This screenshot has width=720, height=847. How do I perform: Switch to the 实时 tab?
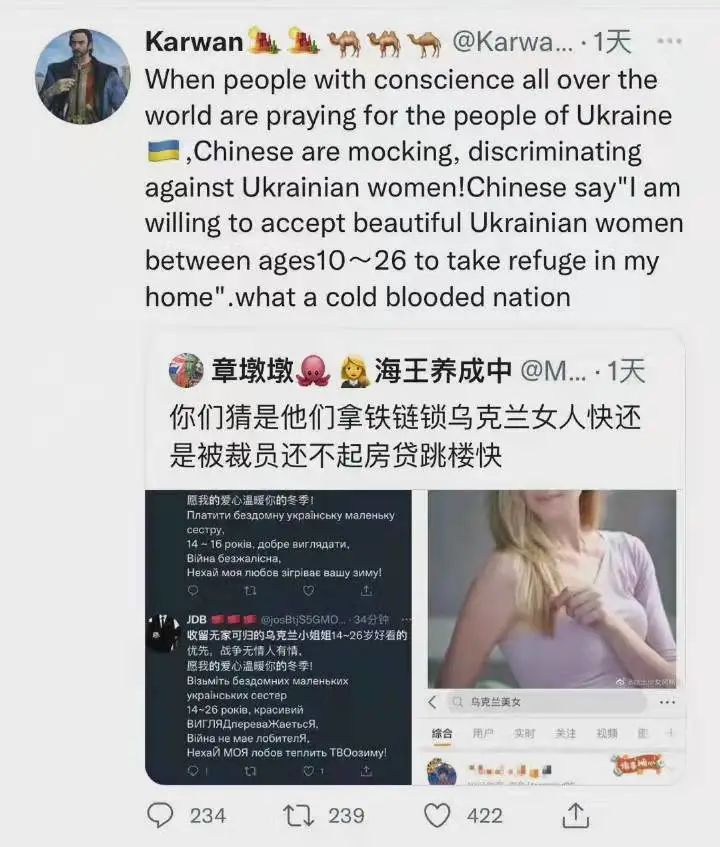(524, 734)
